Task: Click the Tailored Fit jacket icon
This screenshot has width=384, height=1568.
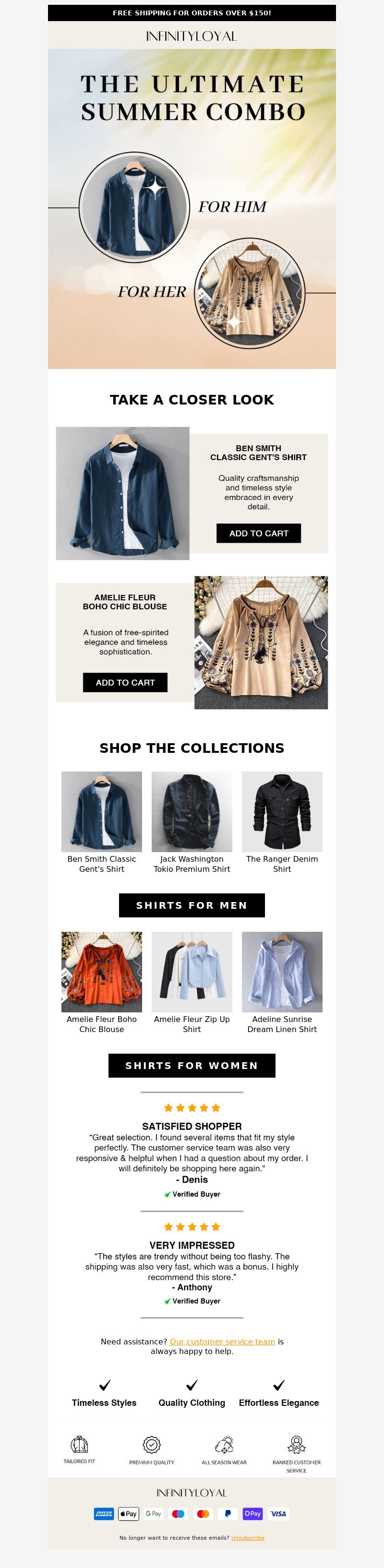Action: tap(79, 1444)
